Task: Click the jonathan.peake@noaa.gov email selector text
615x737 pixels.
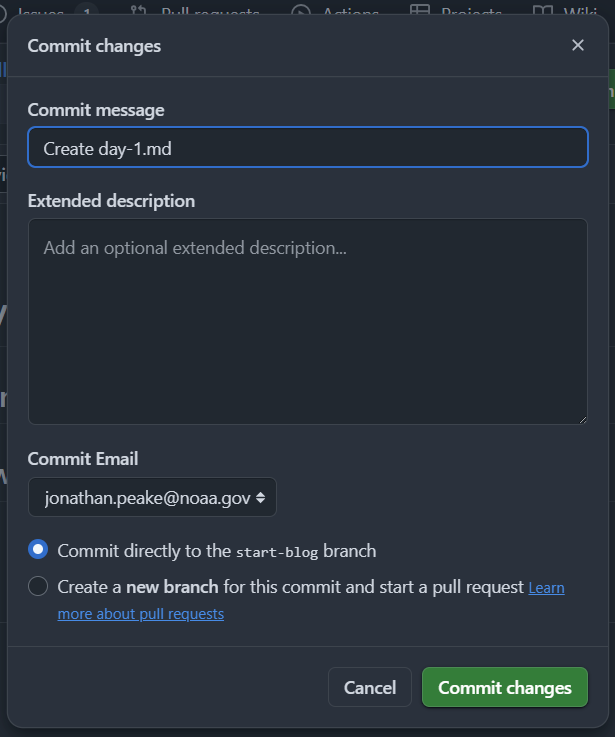Action: click(x=147, y=498)
